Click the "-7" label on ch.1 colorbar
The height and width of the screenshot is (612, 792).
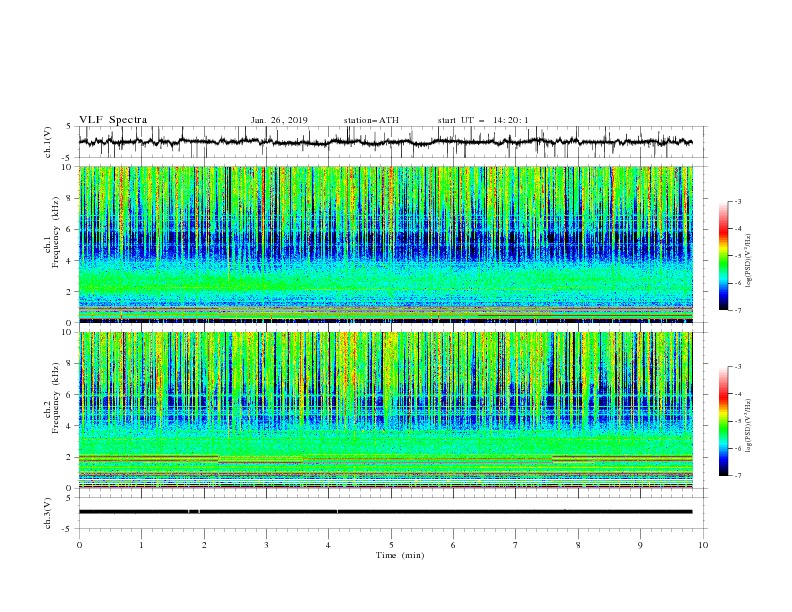coord(738,311)
